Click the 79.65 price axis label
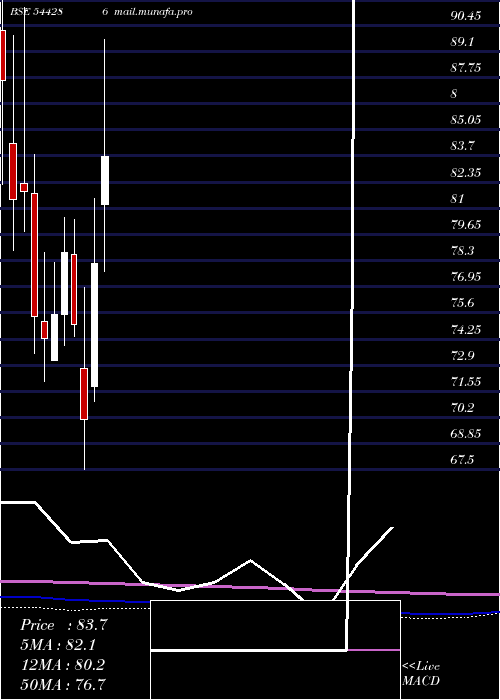 466,225
